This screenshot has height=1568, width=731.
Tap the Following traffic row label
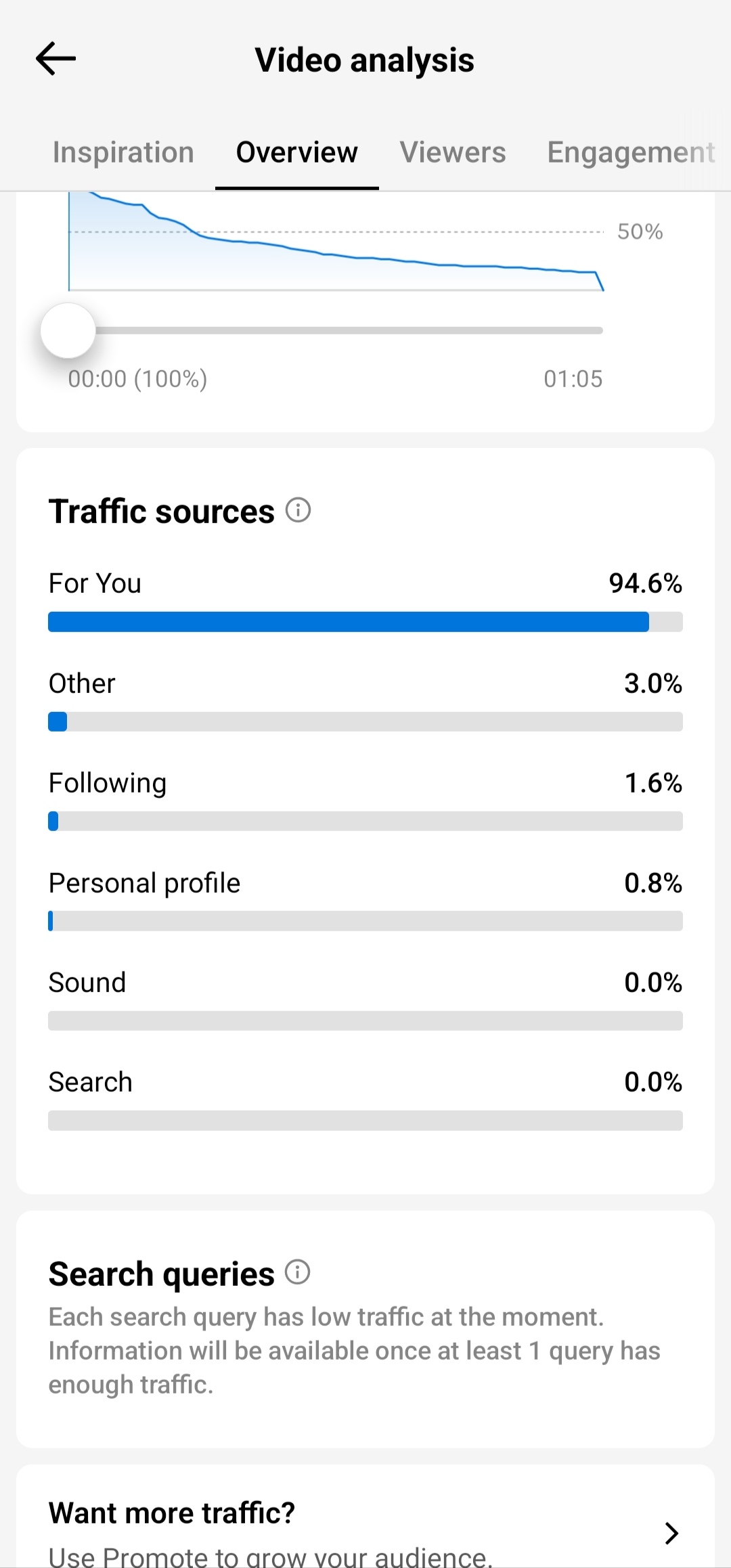point(107,783)
